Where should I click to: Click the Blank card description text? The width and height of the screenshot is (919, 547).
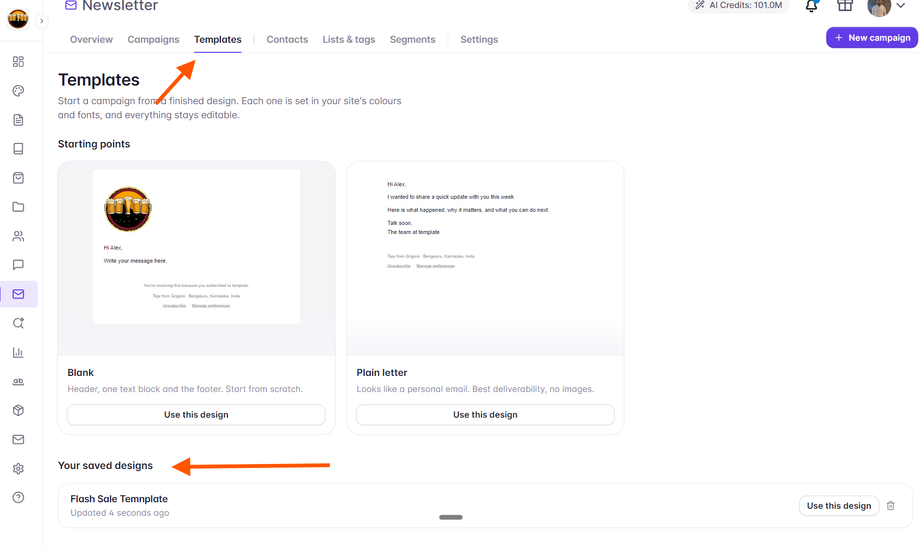185,389
